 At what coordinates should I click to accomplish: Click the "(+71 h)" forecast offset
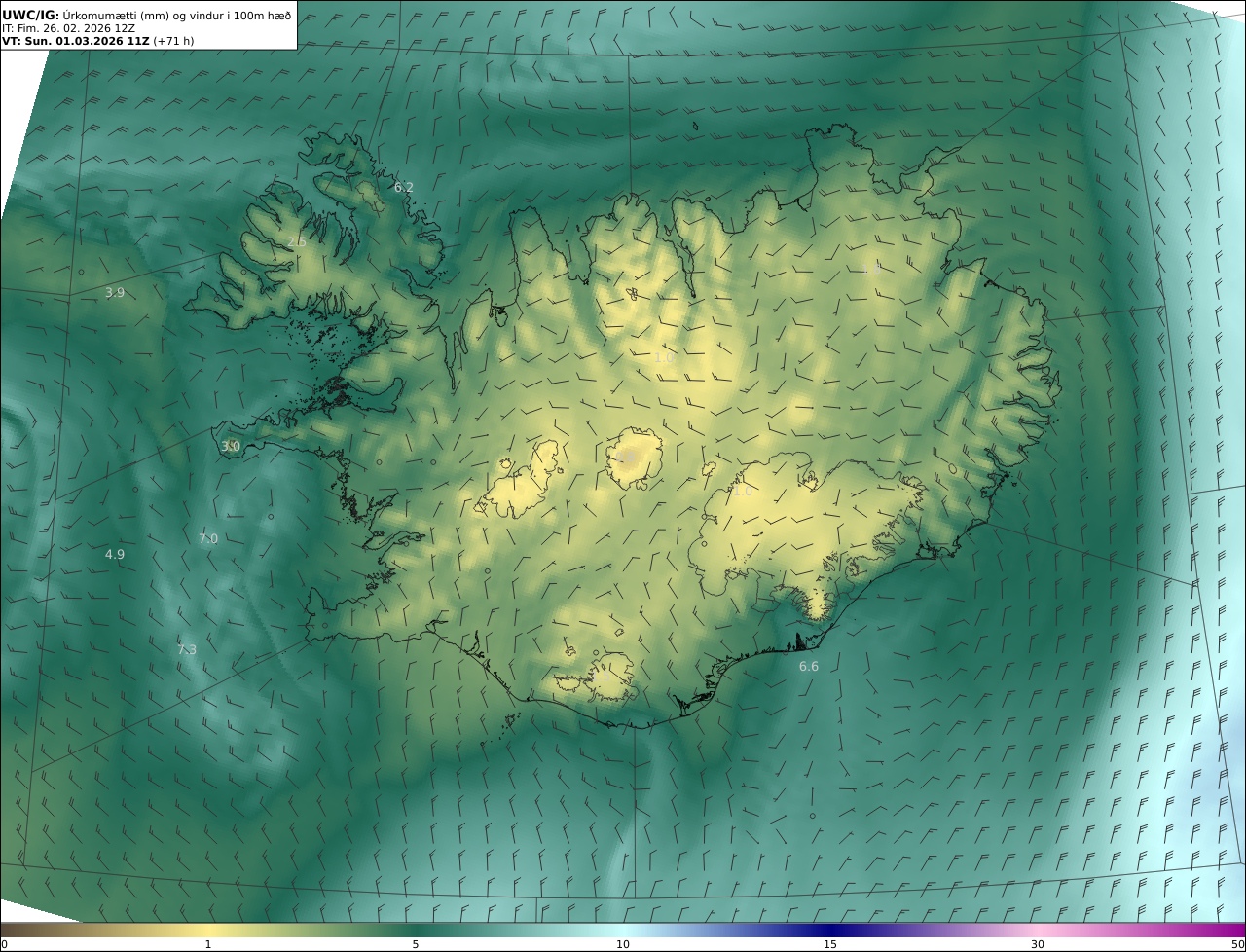pyautogui.click(x=174, y=42)
